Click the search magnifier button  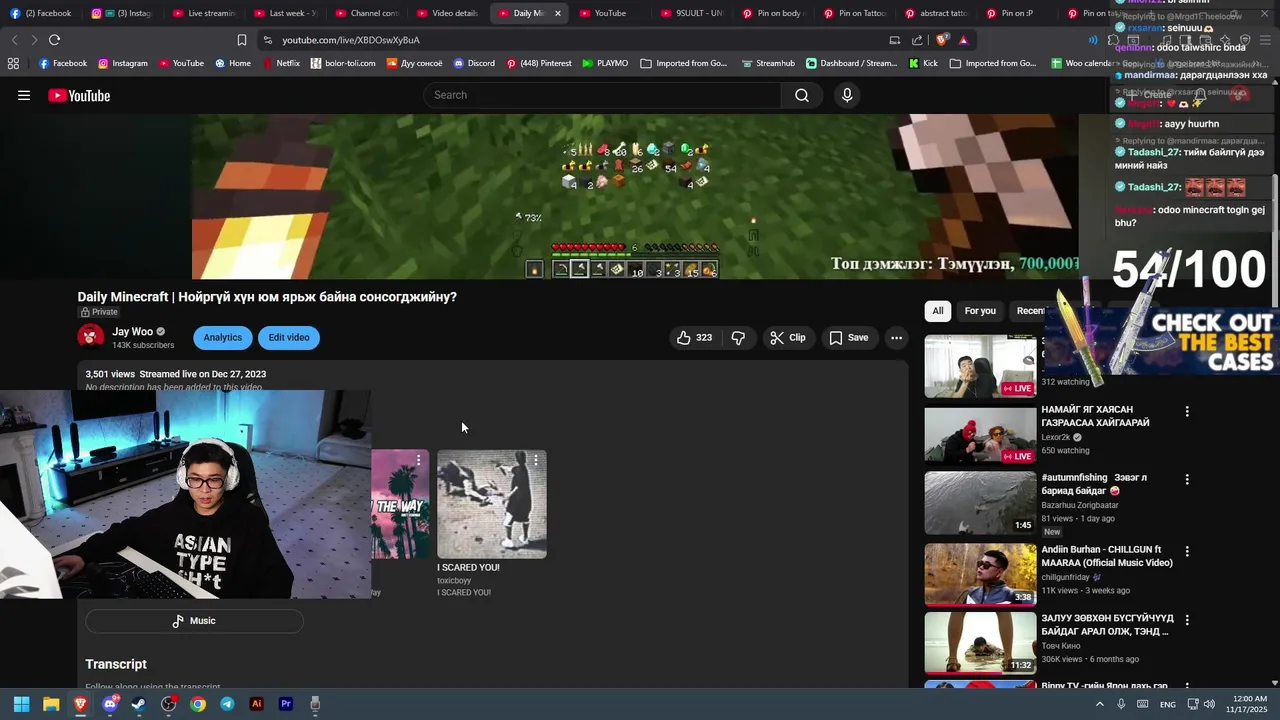[x=802, y=95]
